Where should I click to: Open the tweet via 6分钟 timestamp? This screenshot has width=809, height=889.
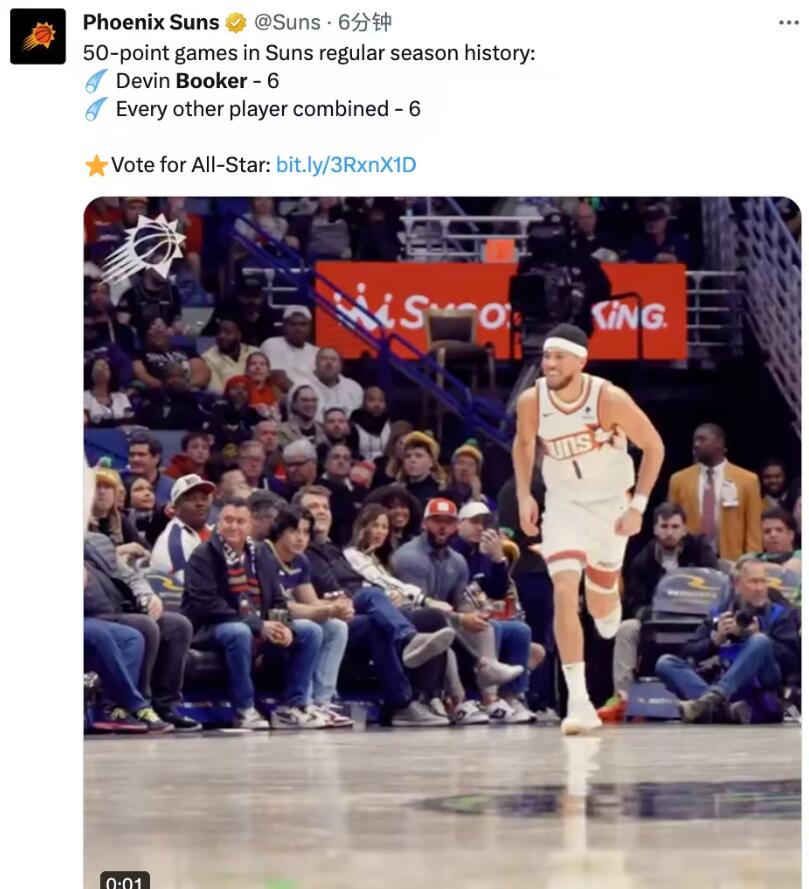[365, 22]
